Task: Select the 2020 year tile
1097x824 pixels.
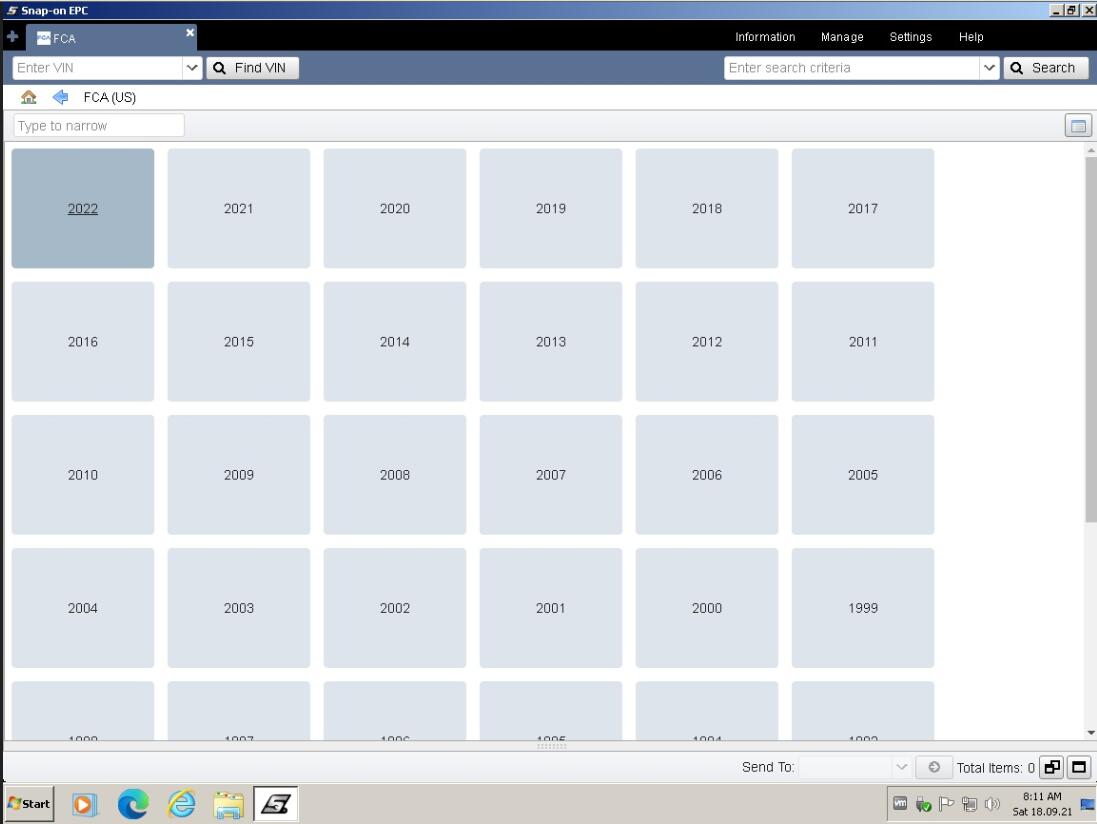Action: 395,208
